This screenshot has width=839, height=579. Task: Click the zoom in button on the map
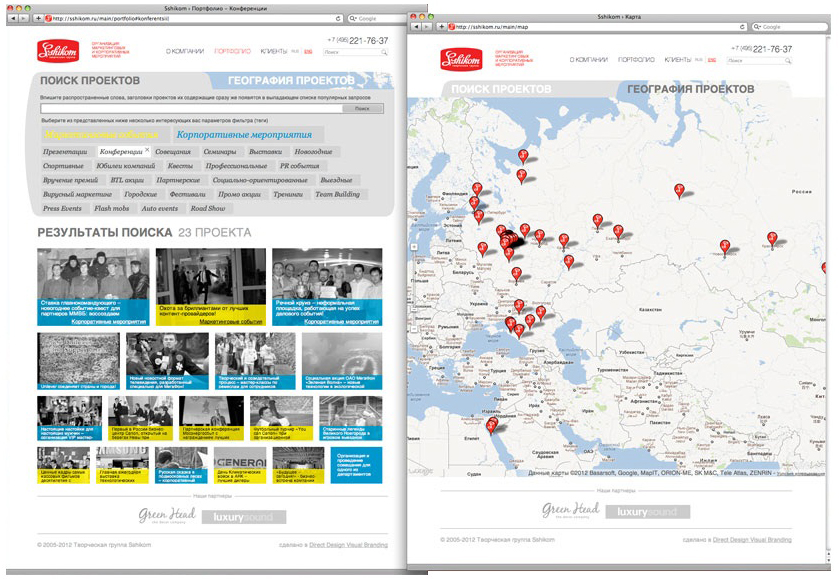tap(414, 247)
